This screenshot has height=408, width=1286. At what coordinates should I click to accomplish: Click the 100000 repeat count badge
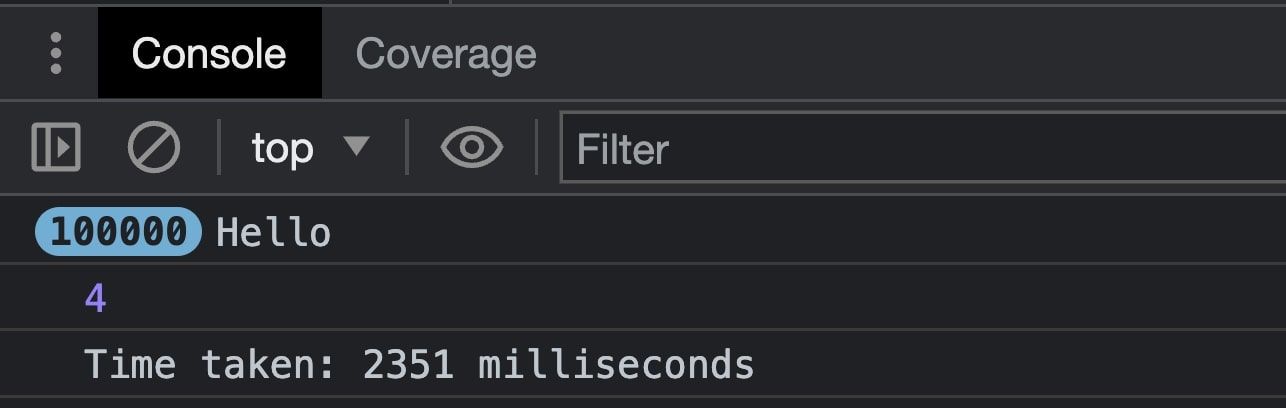coord(119,232)
